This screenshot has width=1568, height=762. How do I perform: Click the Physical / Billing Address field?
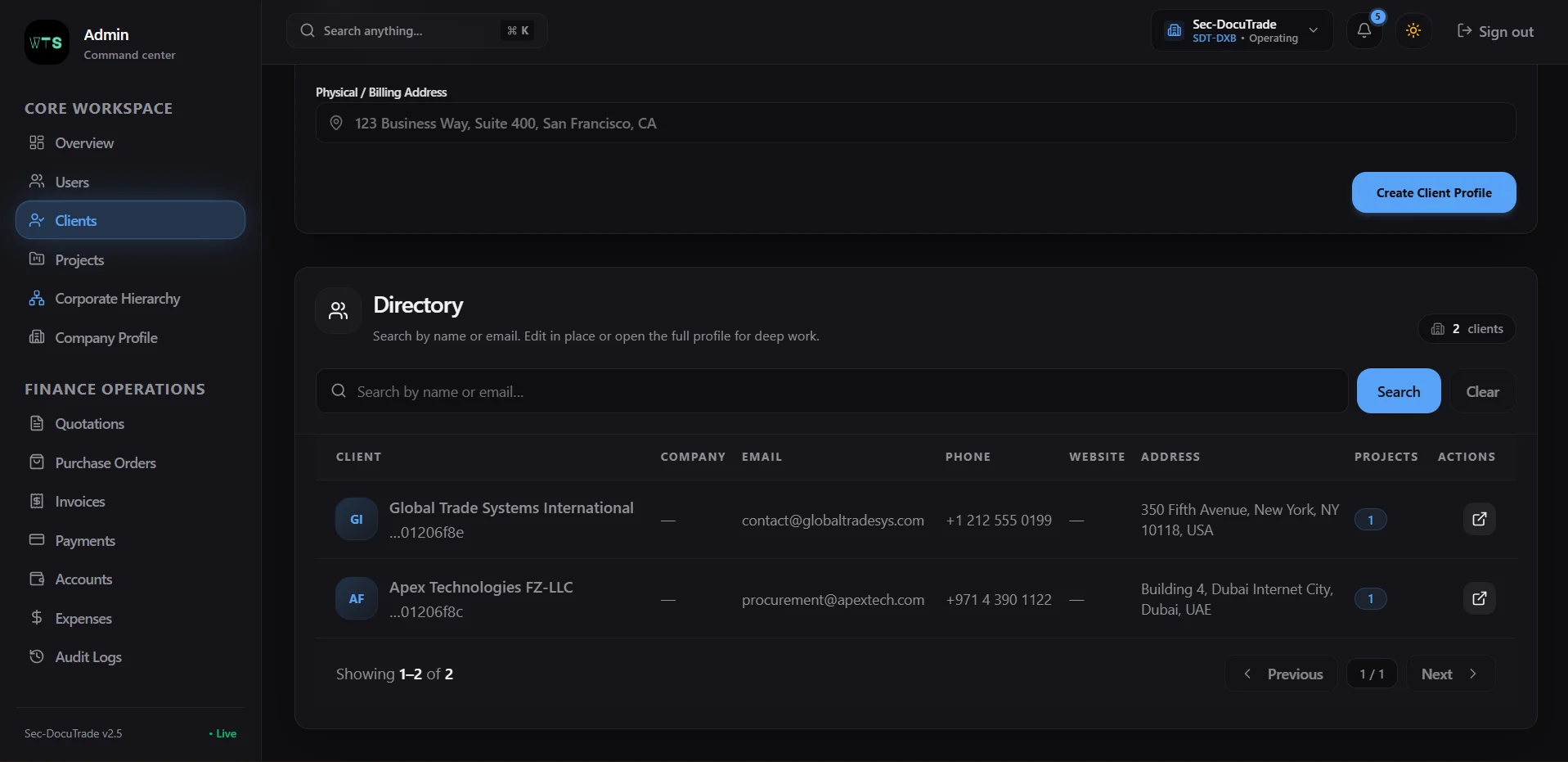pyautogui.click(x=915, y=123)
